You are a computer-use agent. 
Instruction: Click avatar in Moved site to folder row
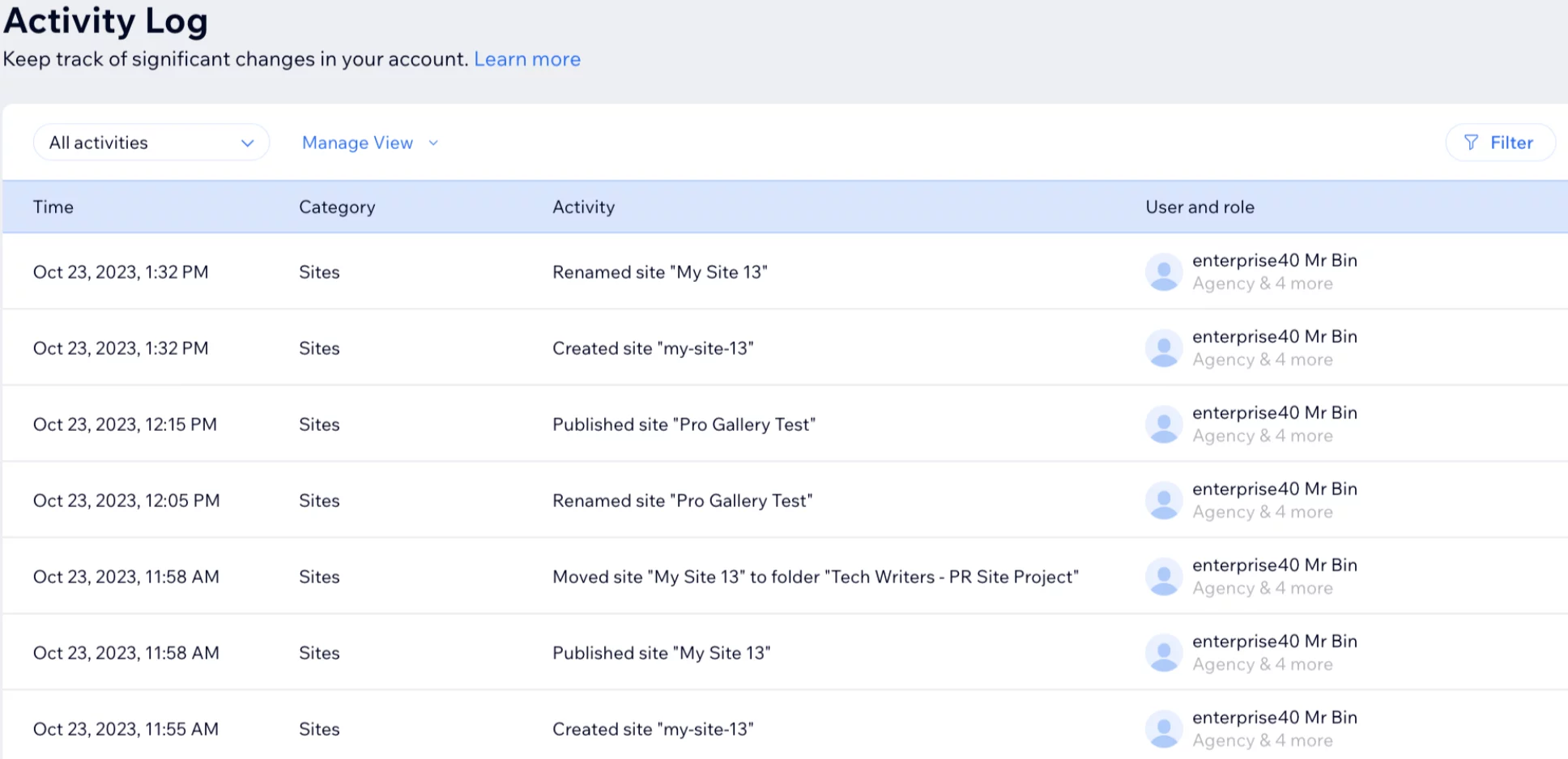pyautogui.click(x=1164, y=577)
